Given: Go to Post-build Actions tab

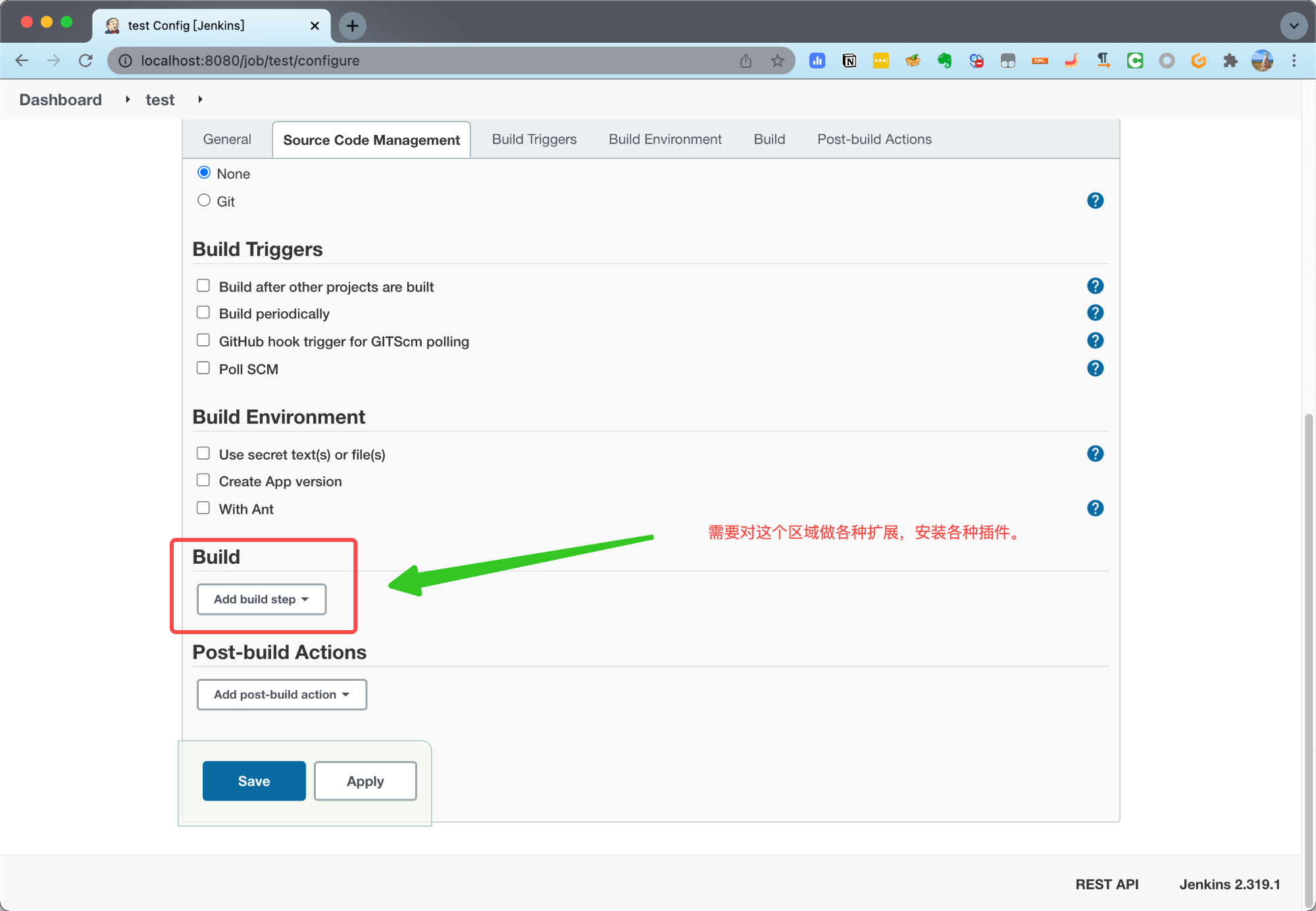Looking at the screenshot, I should point(874,139).
